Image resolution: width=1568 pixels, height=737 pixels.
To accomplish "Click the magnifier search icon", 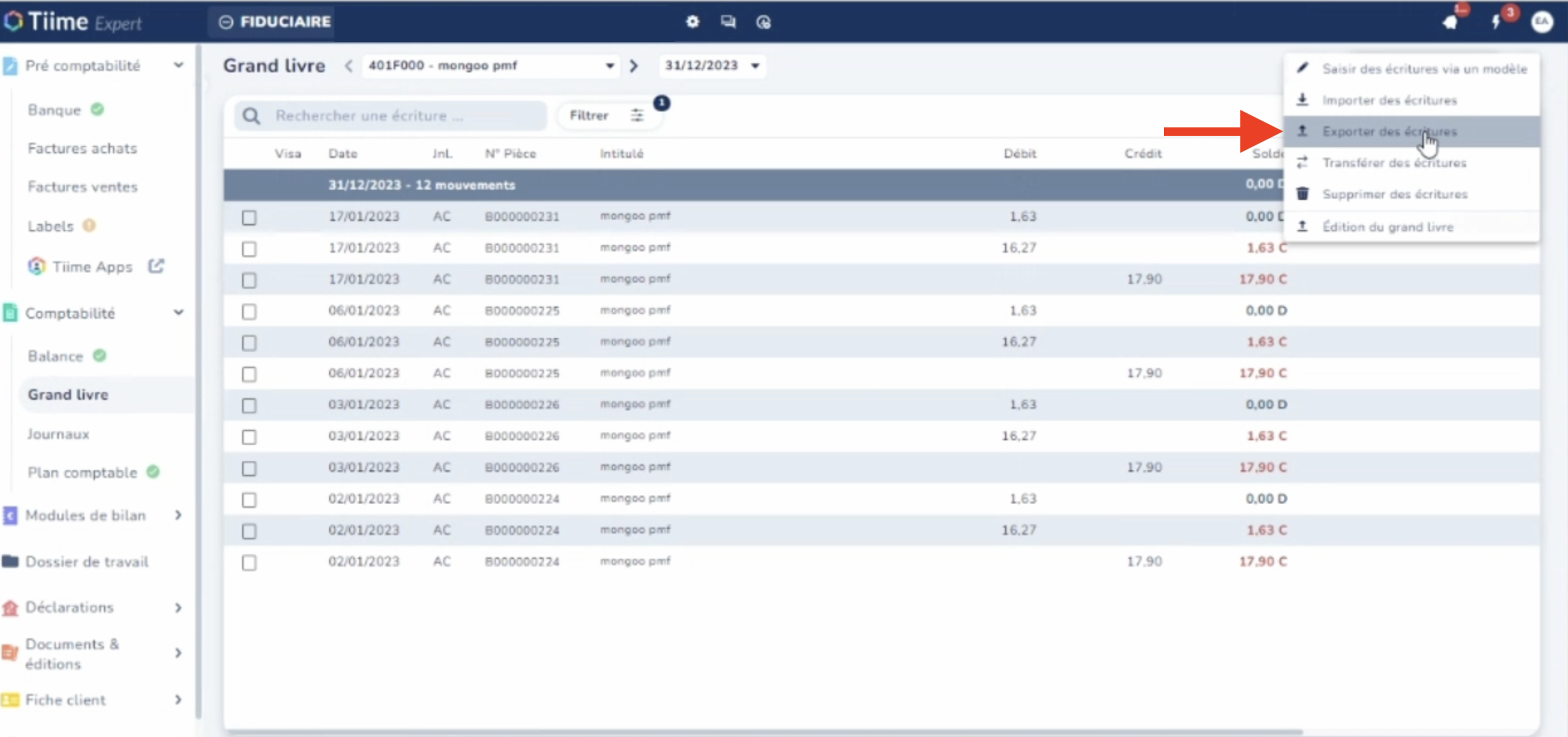I will click(251, 116).
